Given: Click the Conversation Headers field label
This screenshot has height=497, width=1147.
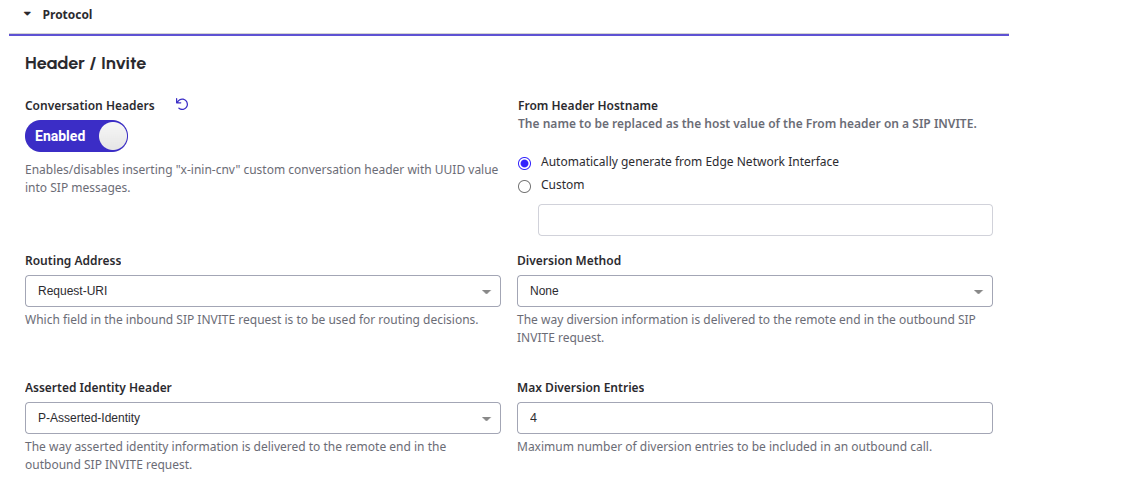Looking at the screenshot, I should pyautogui.click(x=90, y=105).
